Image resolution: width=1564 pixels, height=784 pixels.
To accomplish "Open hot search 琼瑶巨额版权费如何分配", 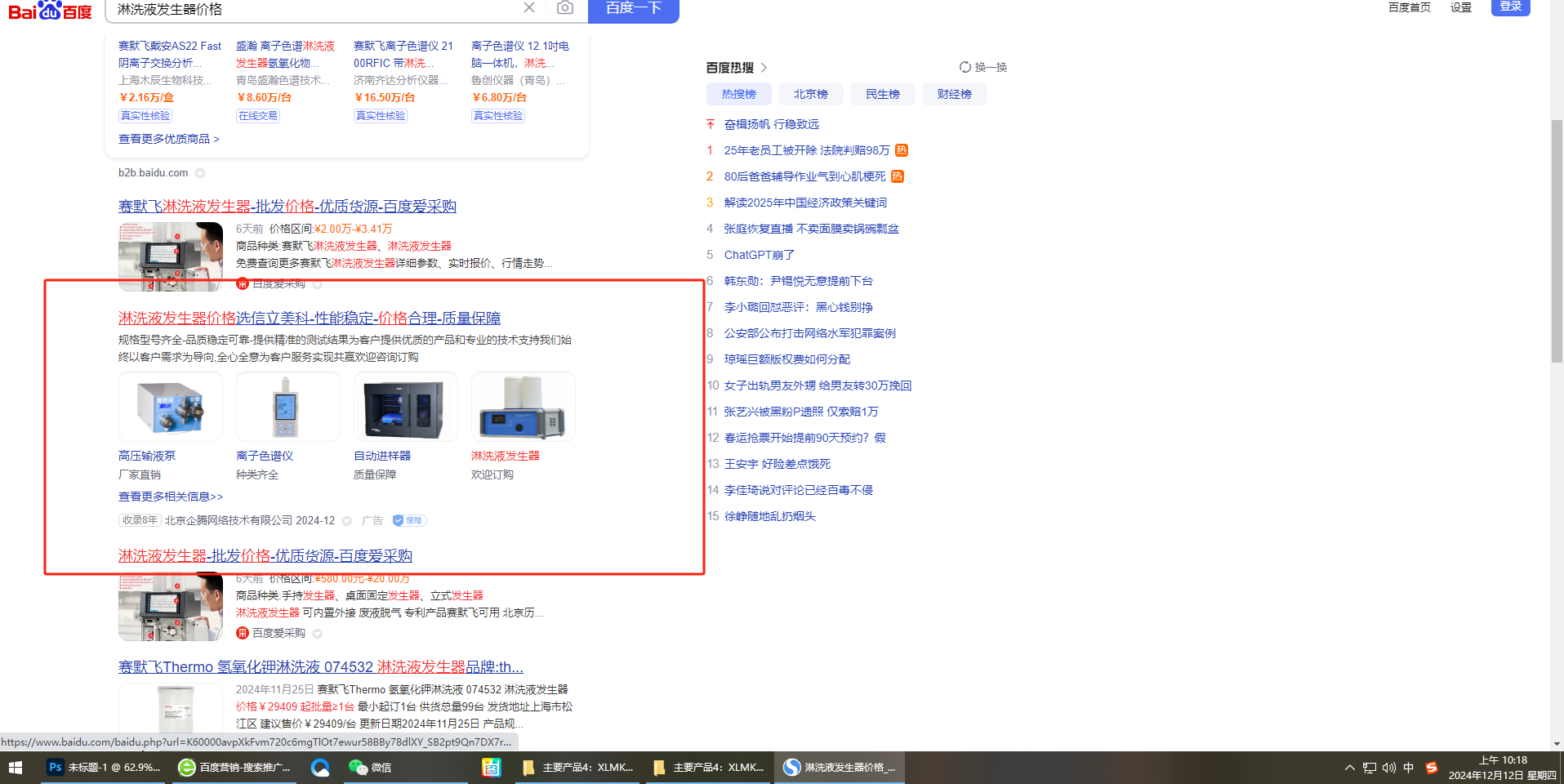I will click(x=787, y=359).
